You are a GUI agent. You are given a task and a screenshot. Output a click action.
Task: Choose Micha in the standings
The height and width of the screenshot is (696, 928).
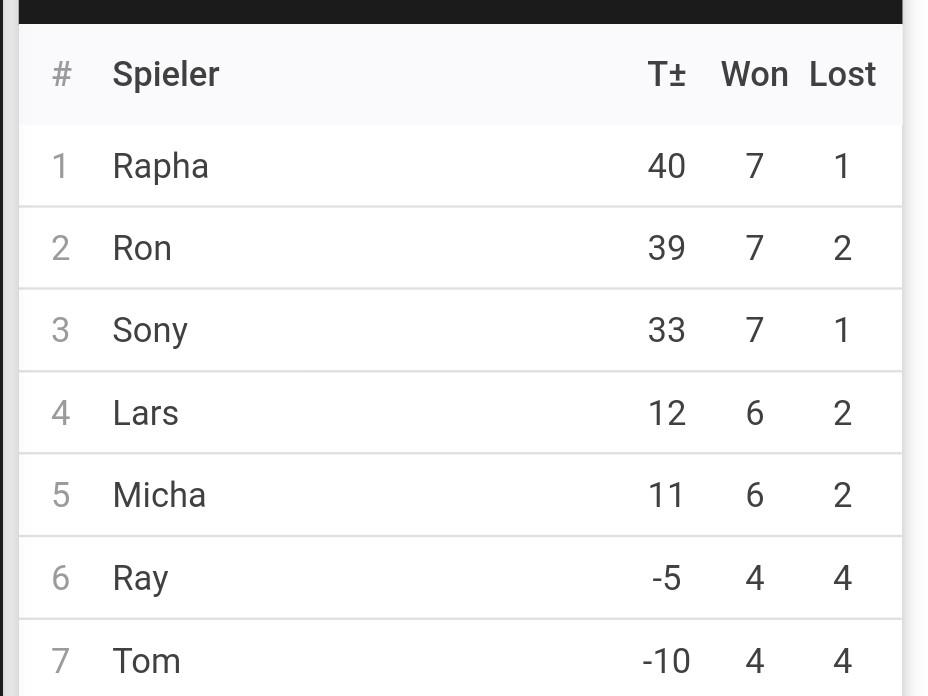(x=159, y=495)
